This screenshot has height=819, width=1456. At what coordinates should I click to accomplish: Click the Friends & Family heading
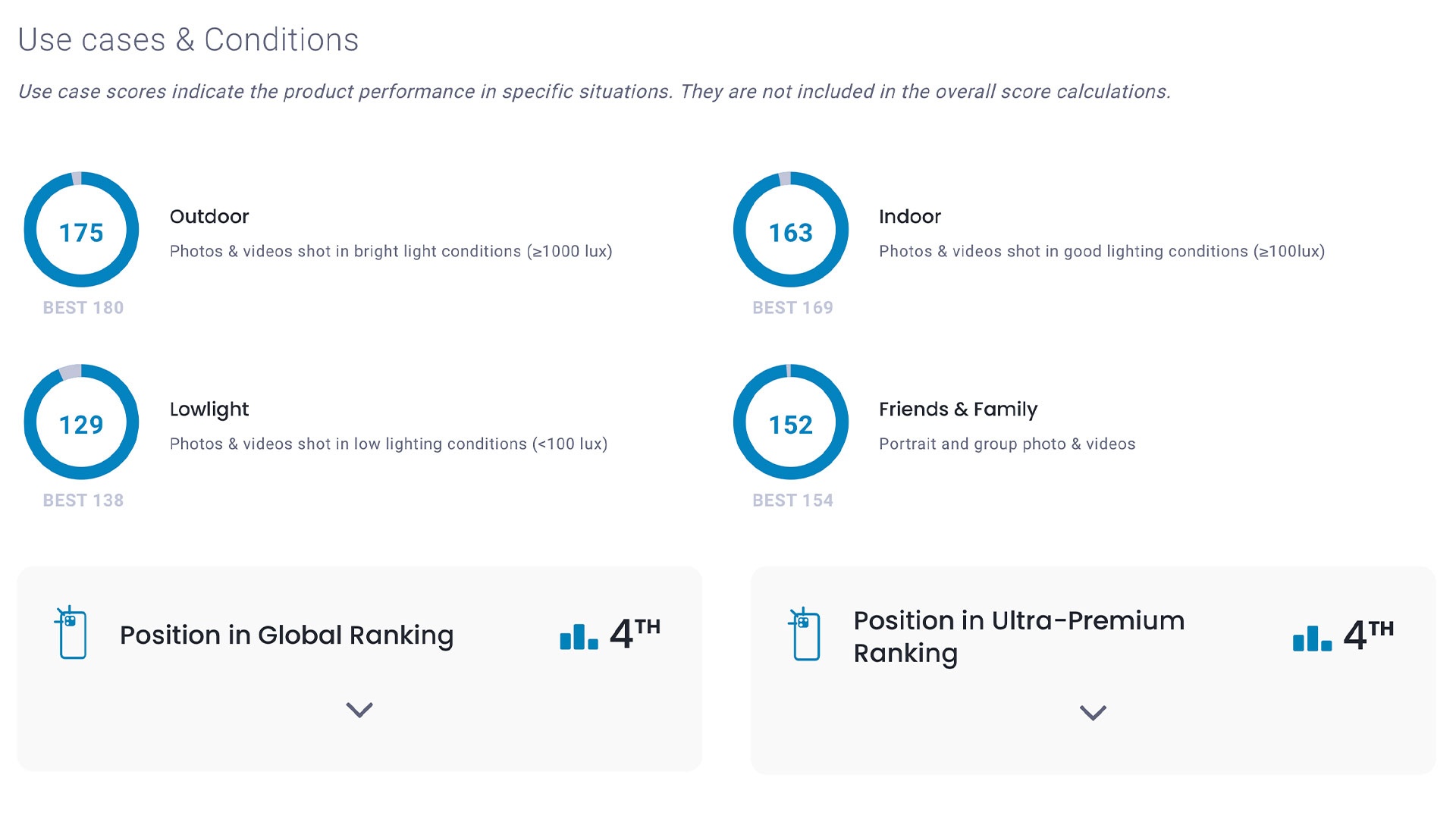(958, 409)
